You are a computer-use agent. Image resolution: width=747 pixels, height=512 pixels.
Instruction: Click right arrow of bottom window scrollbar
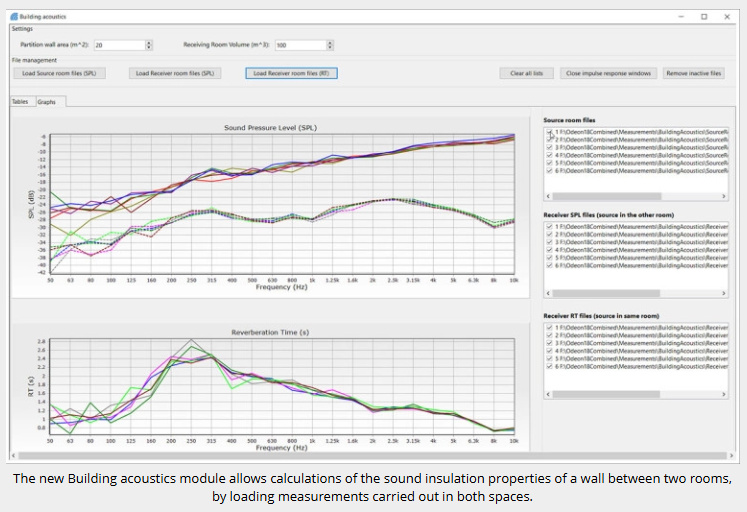coord(732,456)
